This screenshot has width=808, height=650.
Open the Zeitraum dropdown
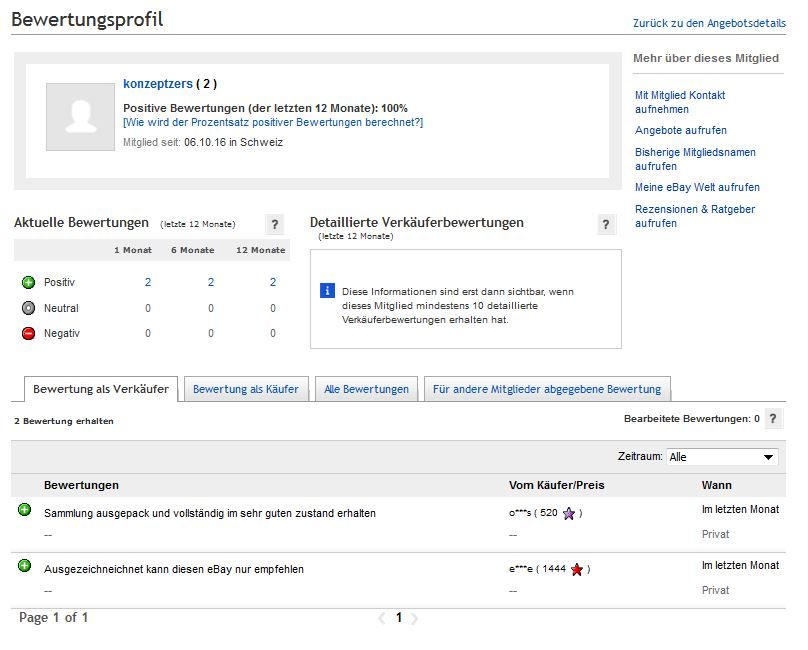[722, 457]
